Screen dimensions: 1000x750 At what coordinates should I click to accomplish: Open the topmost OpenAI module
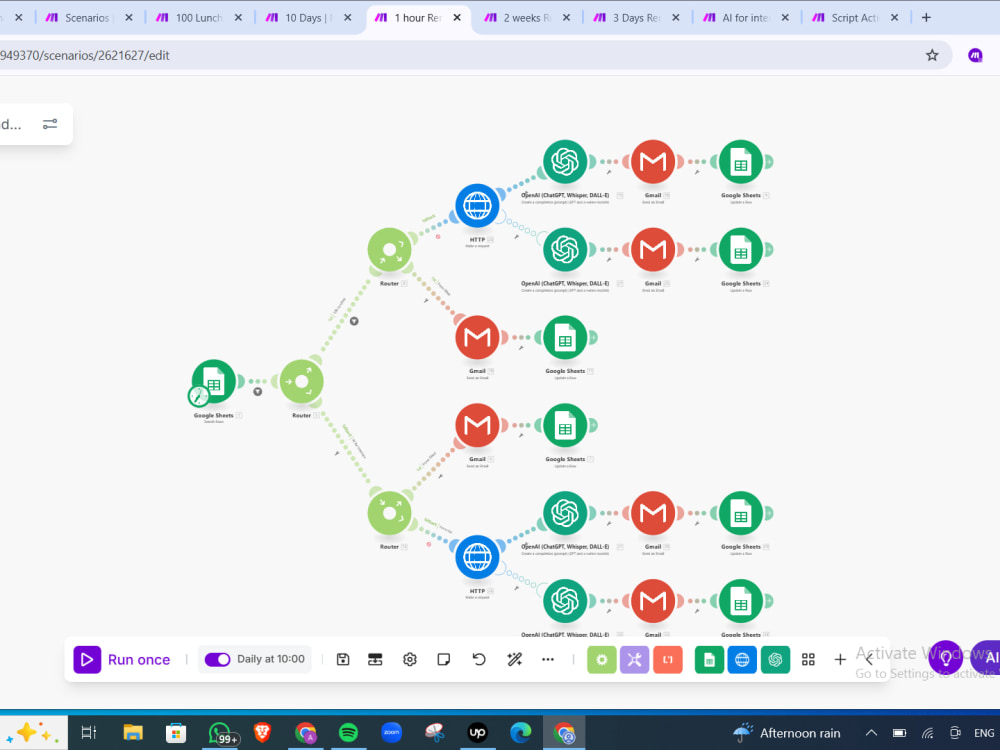(x=565, y=162)
